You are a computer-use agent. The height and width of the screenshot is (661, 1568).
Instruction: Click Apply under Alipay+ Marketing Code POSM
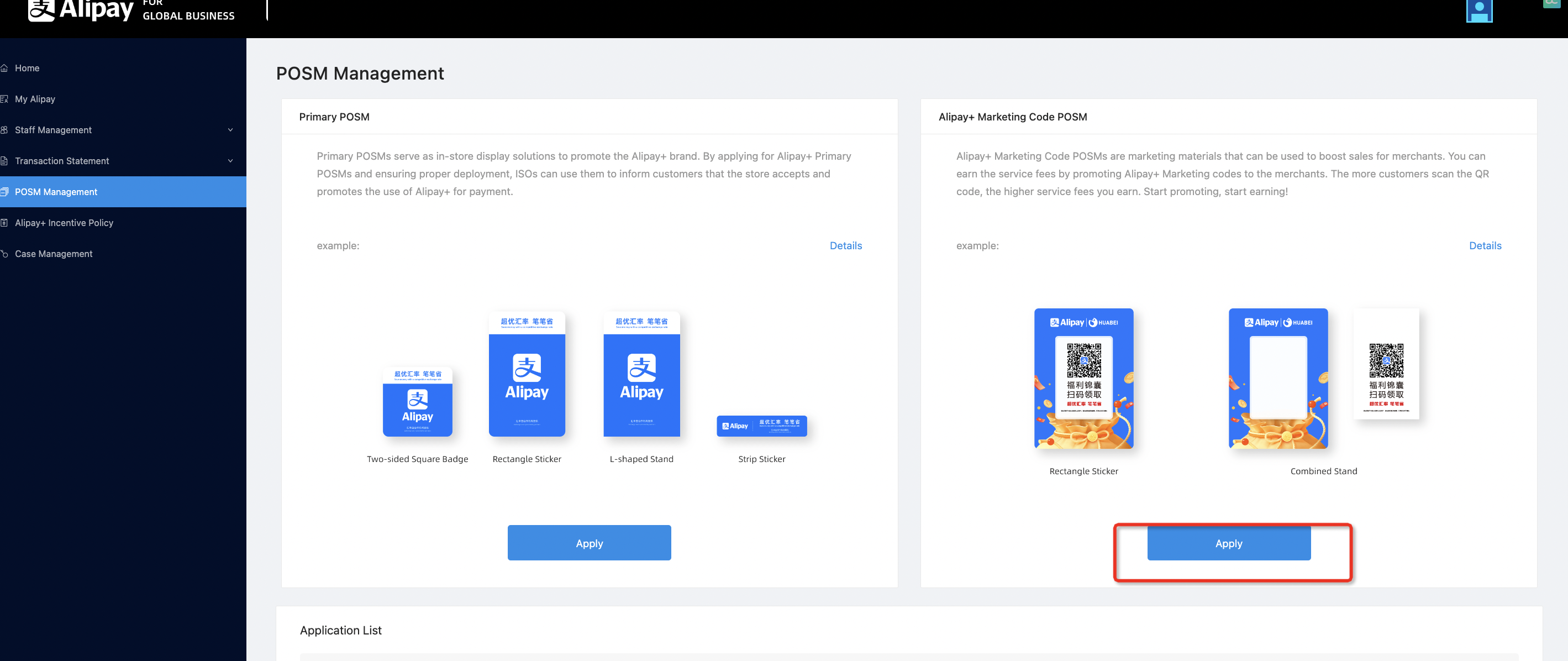click(x=1228, y=543)
